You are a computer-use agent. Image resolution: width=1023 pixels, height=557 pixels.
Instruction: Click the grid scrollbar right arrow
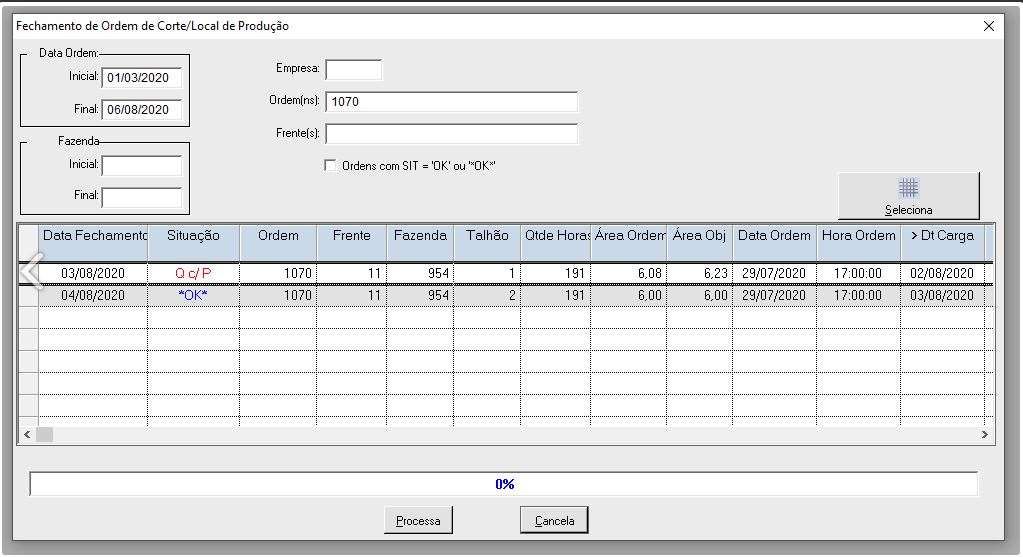(x=985, y=434)
